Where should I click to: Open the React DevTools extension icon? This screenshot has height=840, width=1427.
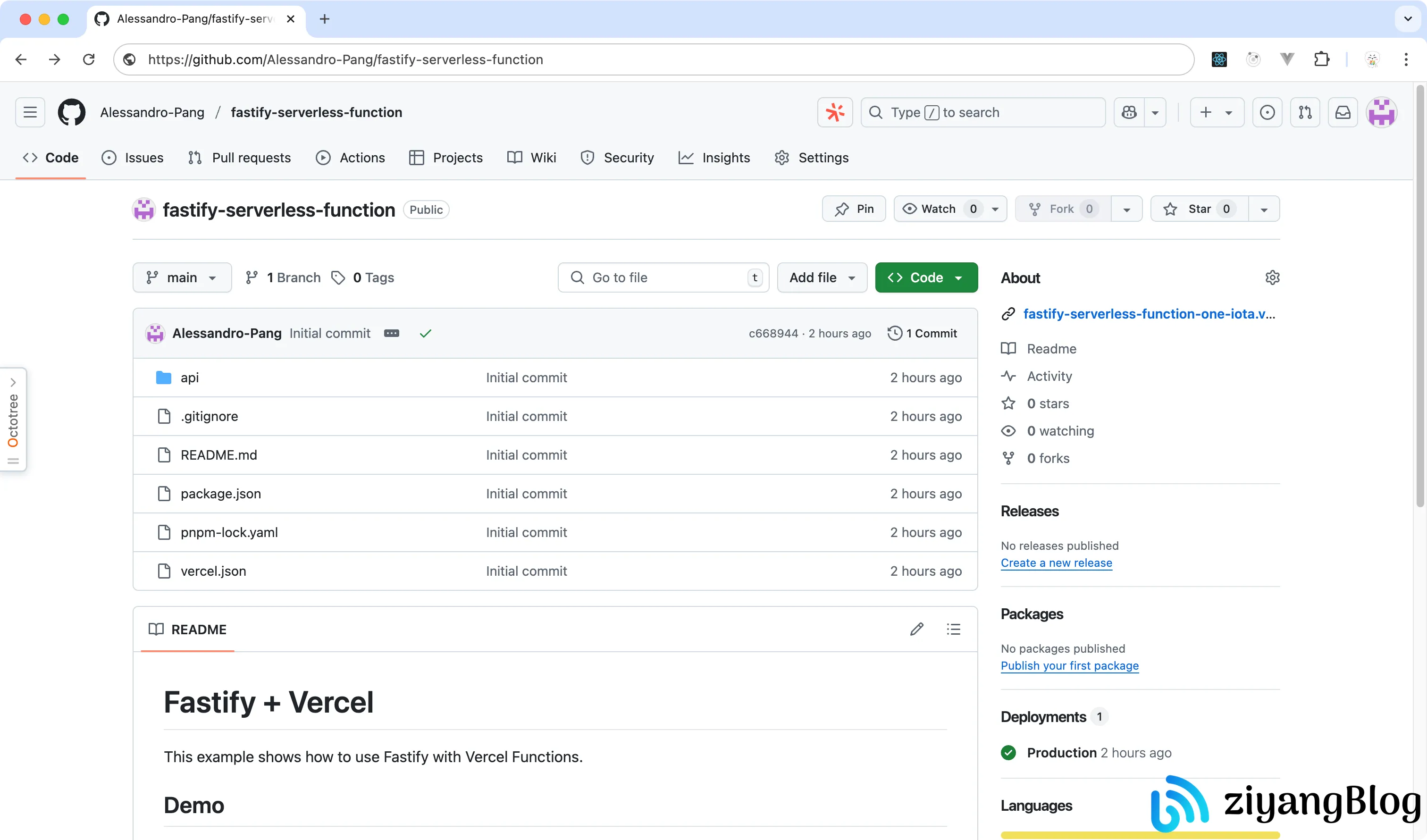click(1219, 59)
